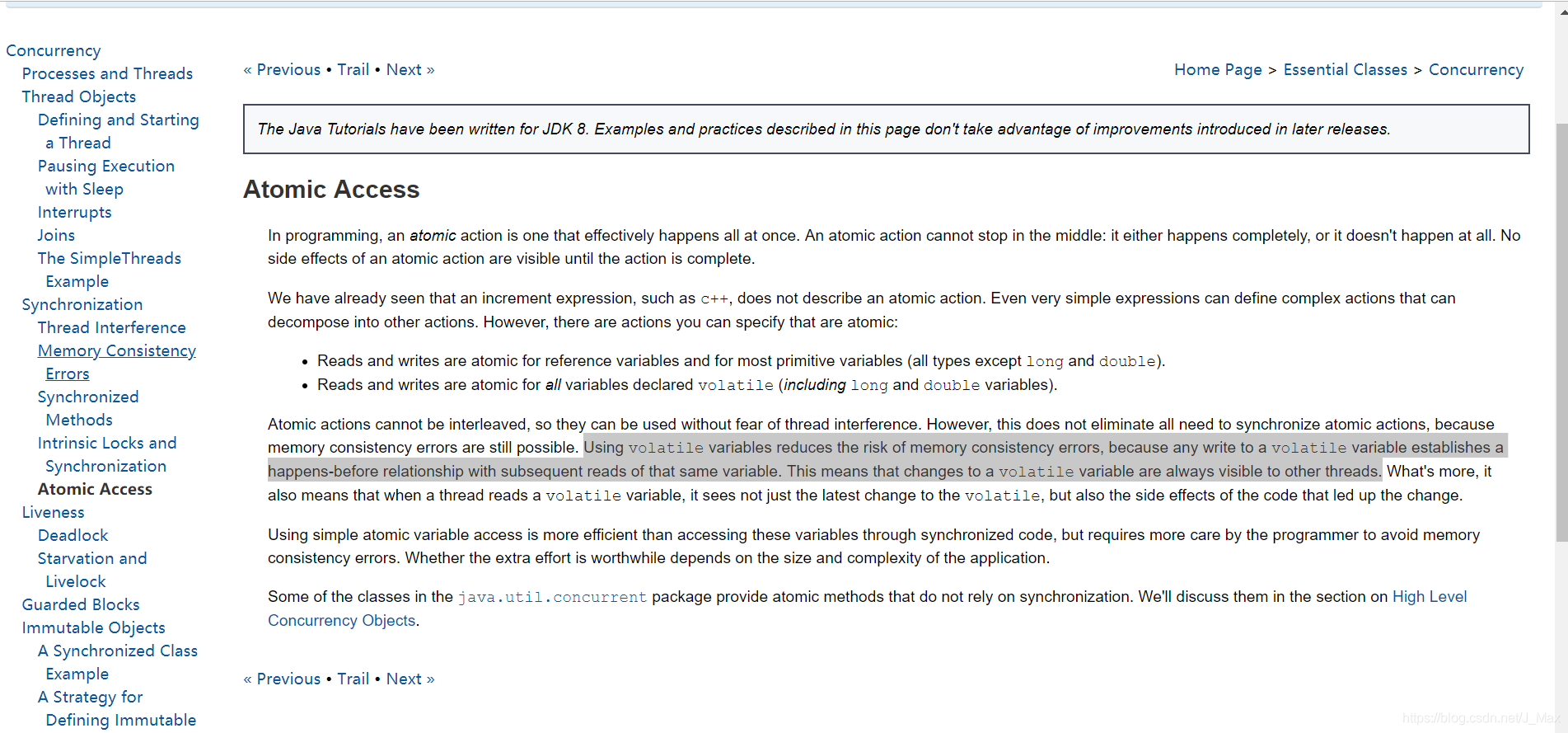Open Processes and Threads lesson
Image resolution: width=1568 pixels, height=733 pixels.
[107, 73]
